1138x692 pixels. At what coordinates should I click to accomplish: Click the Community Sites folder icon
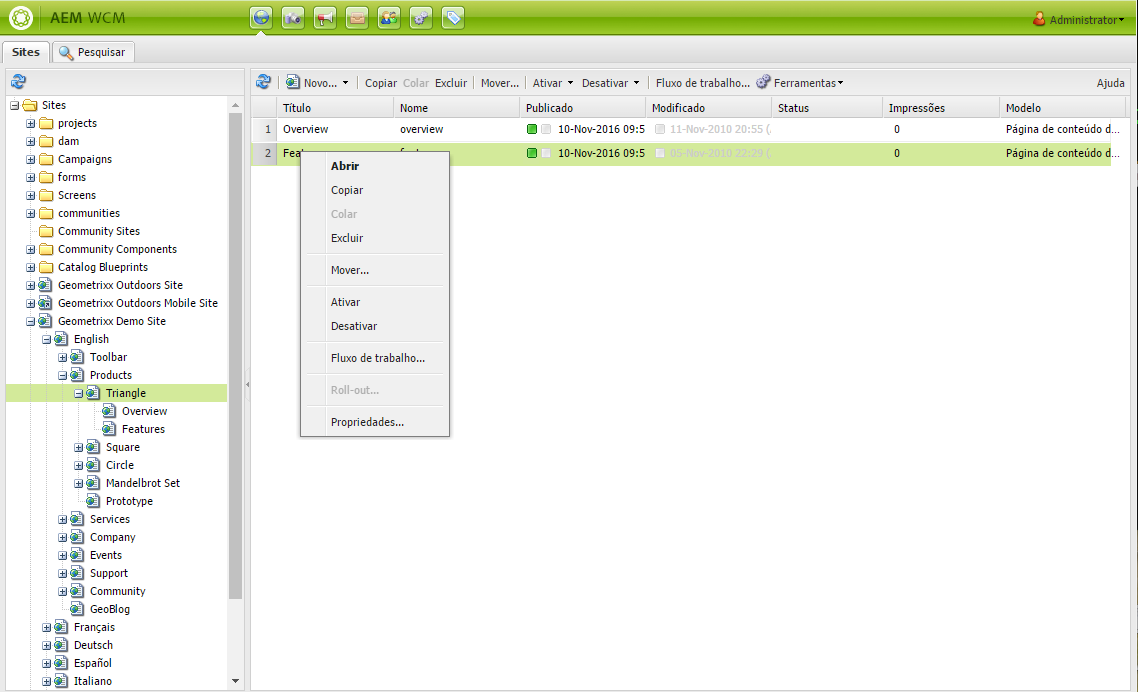click(x=46, y=231)
